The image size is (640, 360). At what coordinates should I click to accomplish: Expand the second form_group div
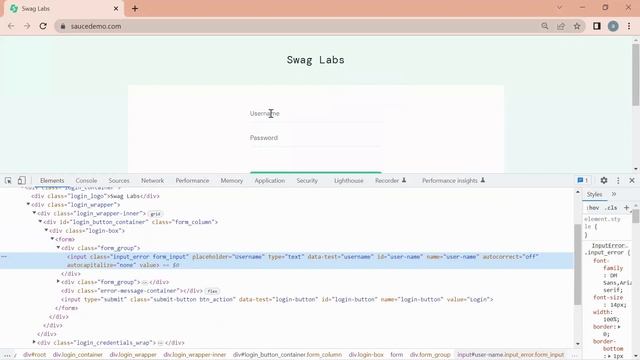58,281
